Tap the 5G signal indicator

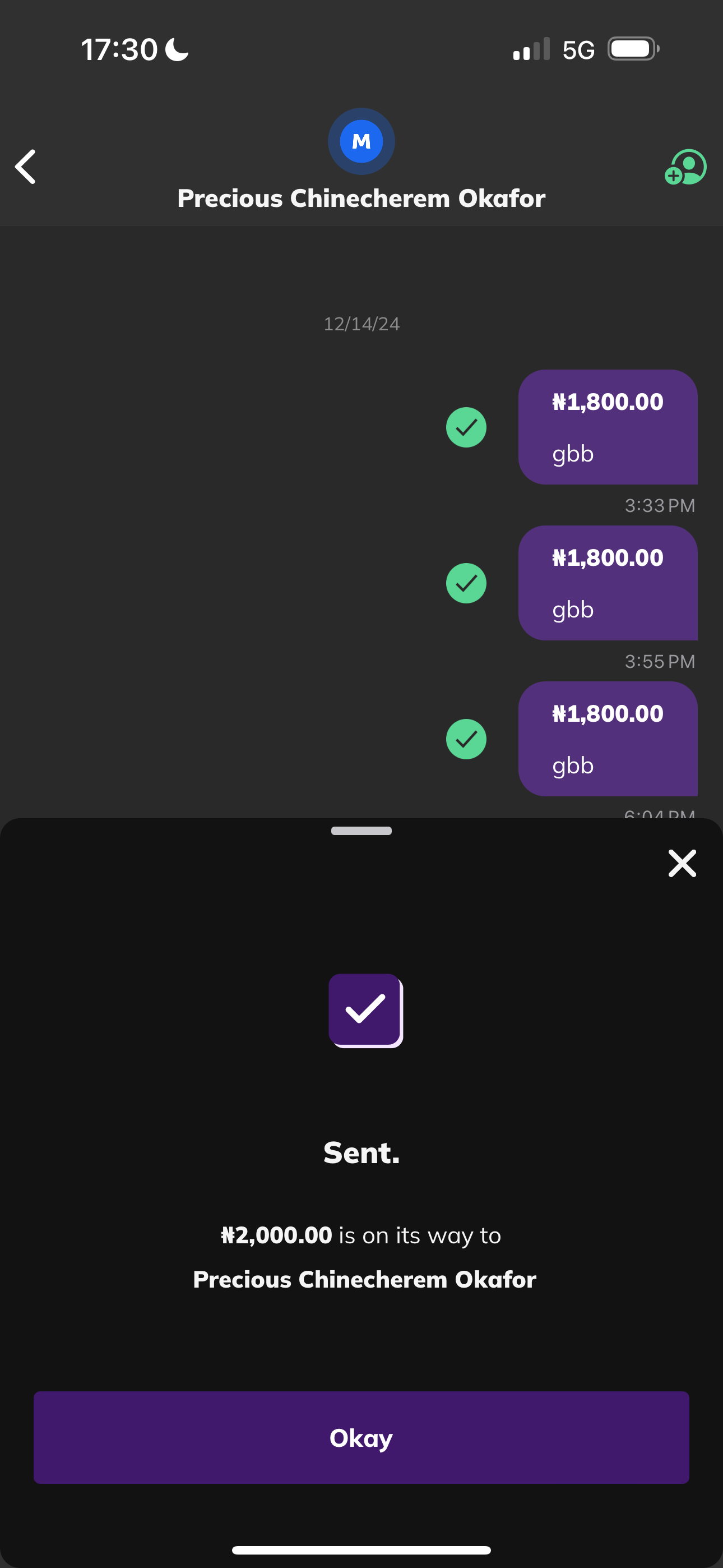pos(578,50)
